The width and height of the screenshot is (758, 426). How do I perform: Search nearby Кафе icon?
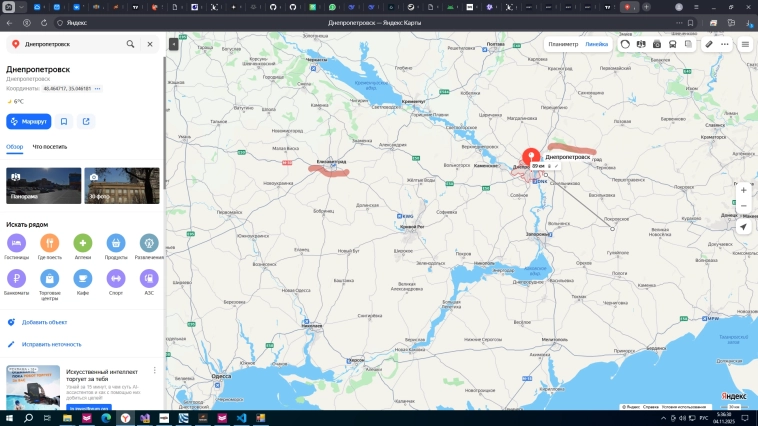(x=83, y=279)
